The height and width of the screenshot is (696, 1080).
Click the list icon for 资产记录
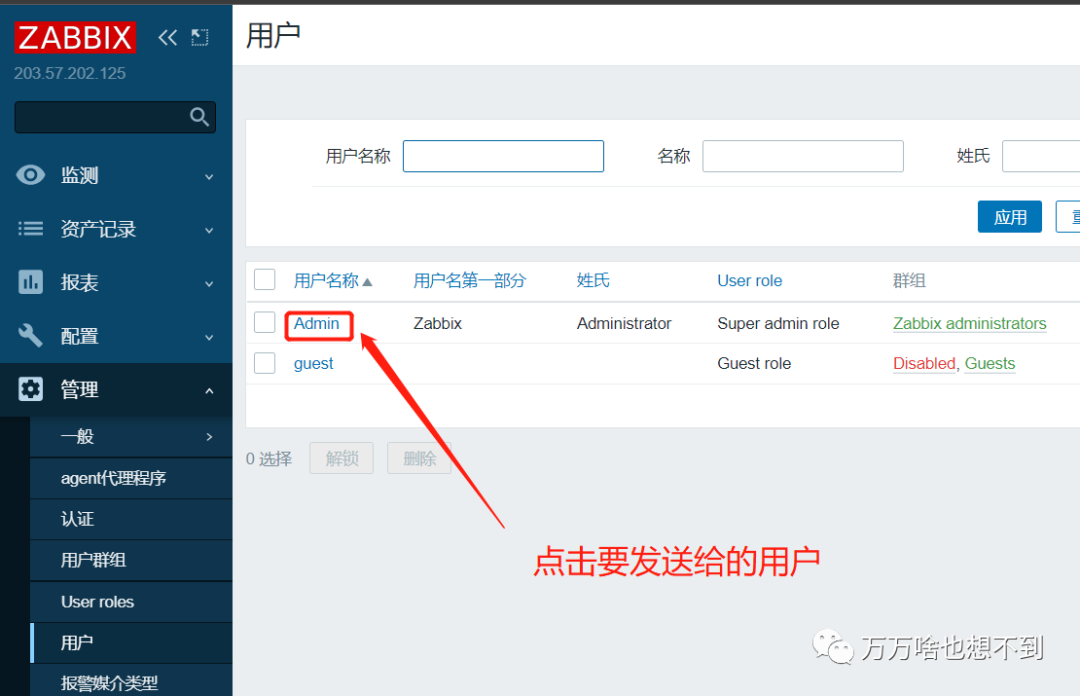[30, 229]
